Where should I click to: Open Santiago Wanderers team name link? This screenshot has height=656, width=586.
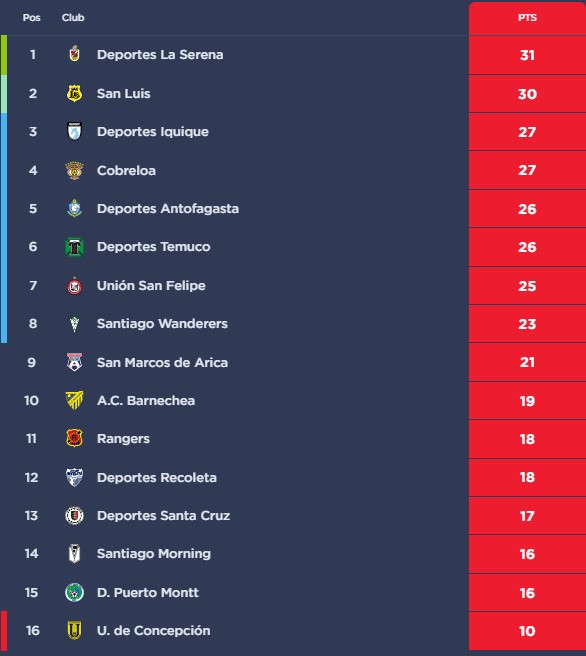[162, 323]
